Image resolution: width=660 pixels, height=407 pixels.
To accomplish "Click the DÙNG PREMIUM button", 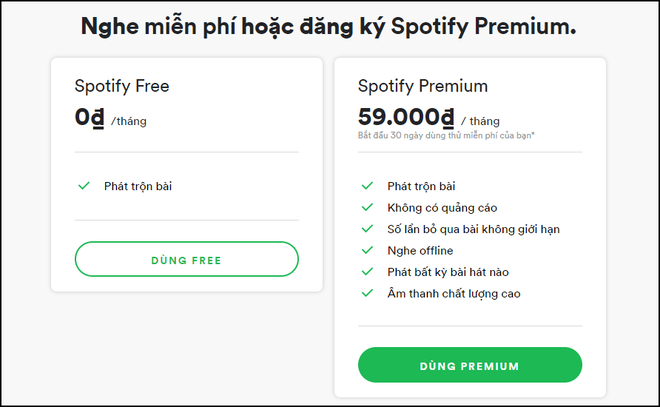I will [469, 365].
